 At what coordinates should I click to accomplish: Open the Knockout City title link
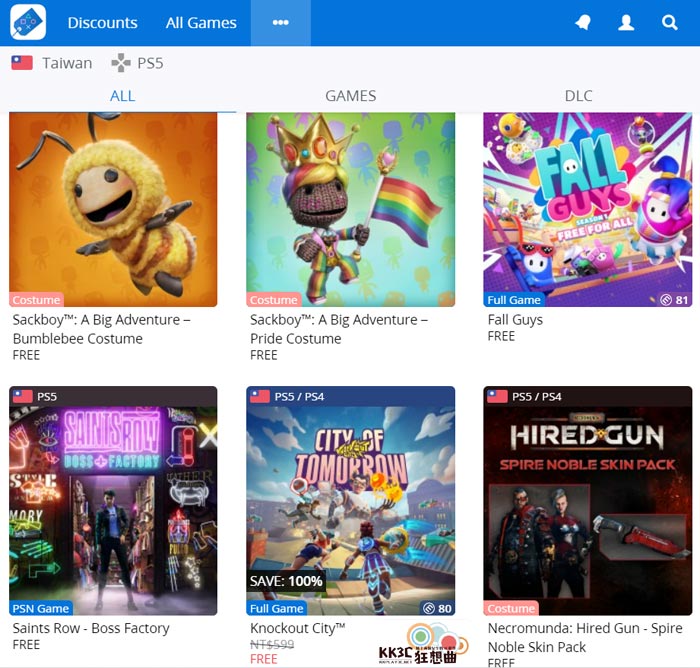[298, 628]
